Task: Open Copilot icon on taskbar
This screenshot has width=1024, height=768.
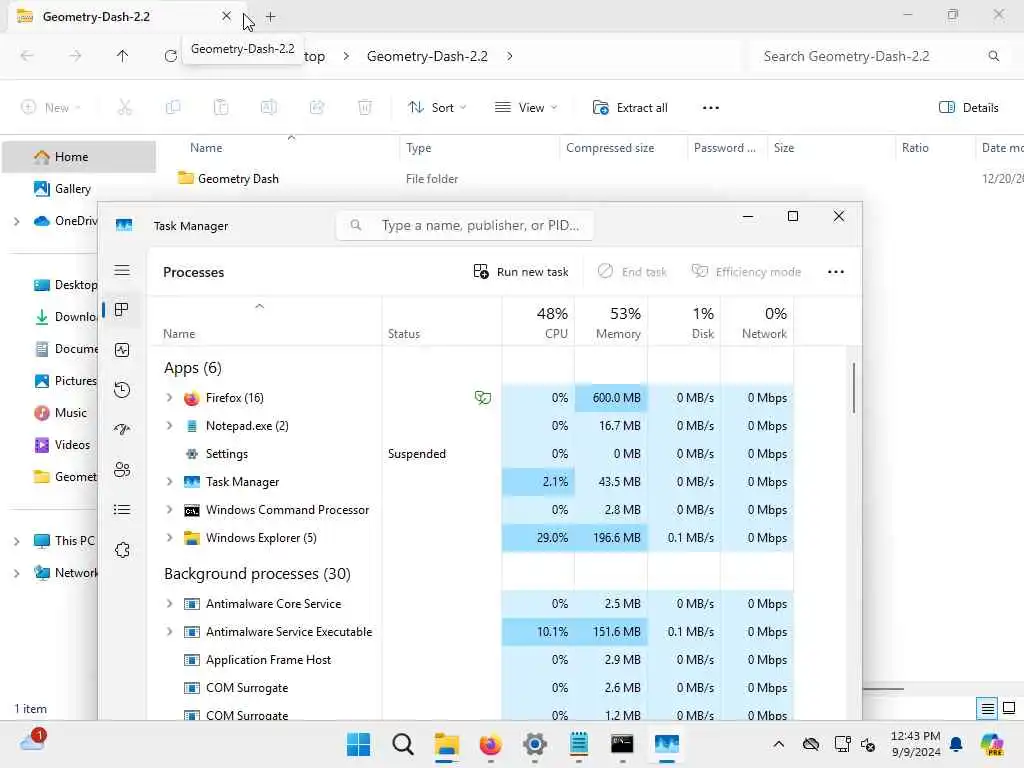Action: pyautogui.click(x=993, y=744)
